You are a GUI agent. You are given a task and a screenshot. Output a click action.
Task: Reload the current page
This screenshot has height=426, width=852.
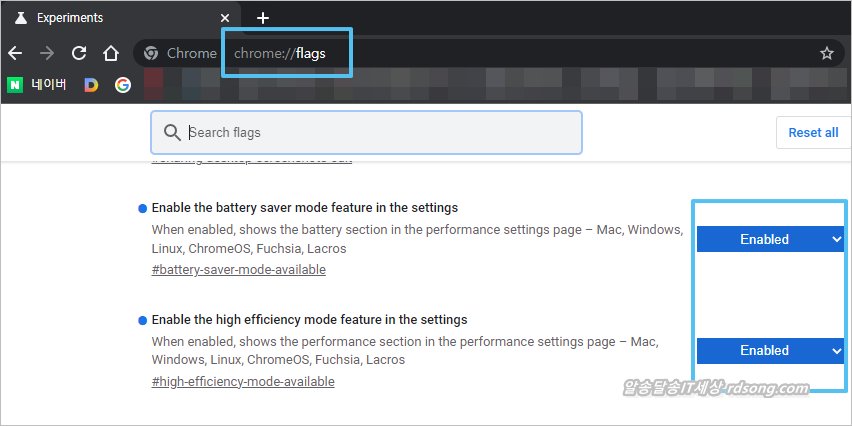pyautogui.click(x=79, y=53)
